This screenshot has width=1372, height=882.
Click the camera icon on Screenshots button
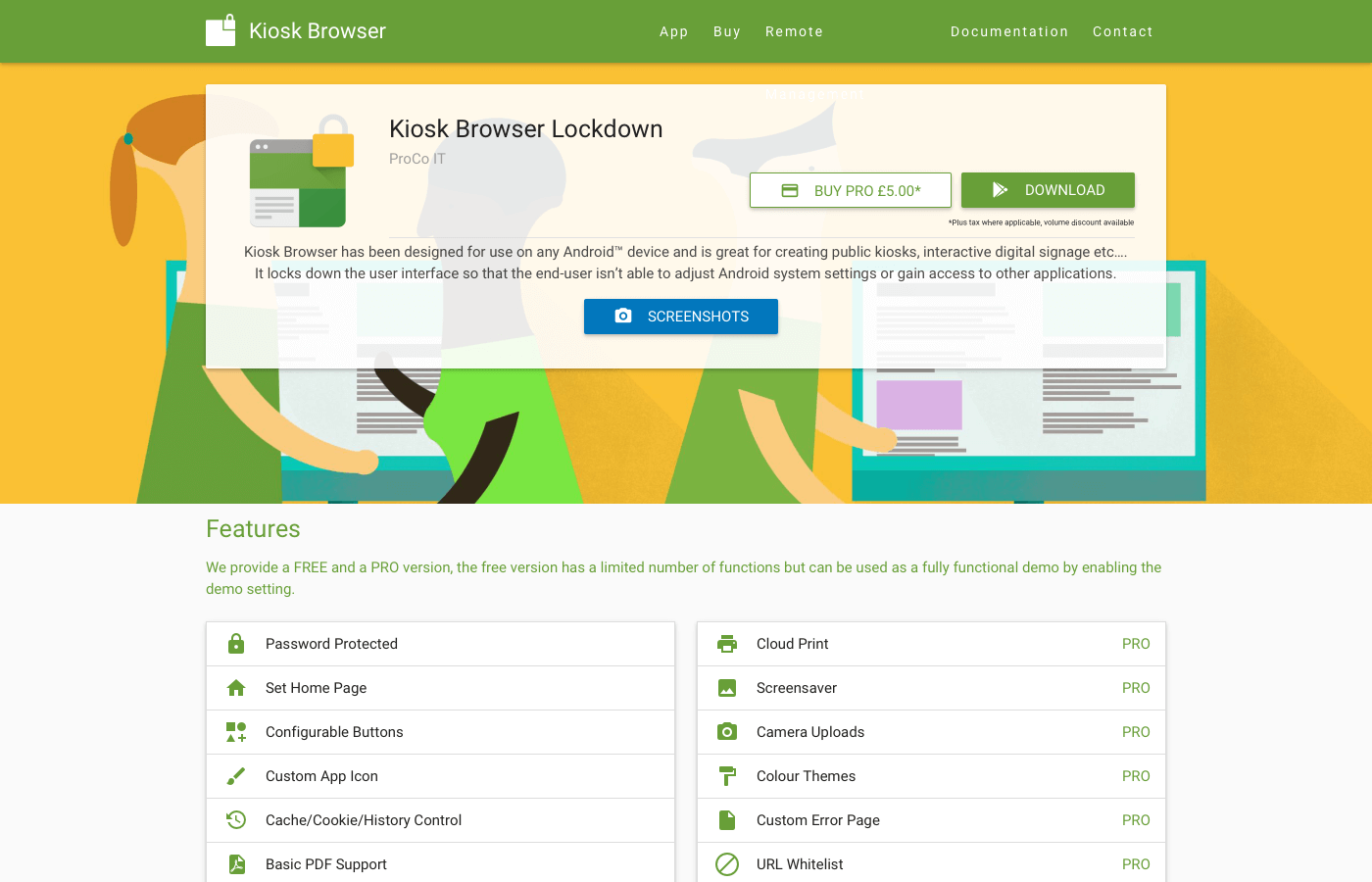coord(623,316)
